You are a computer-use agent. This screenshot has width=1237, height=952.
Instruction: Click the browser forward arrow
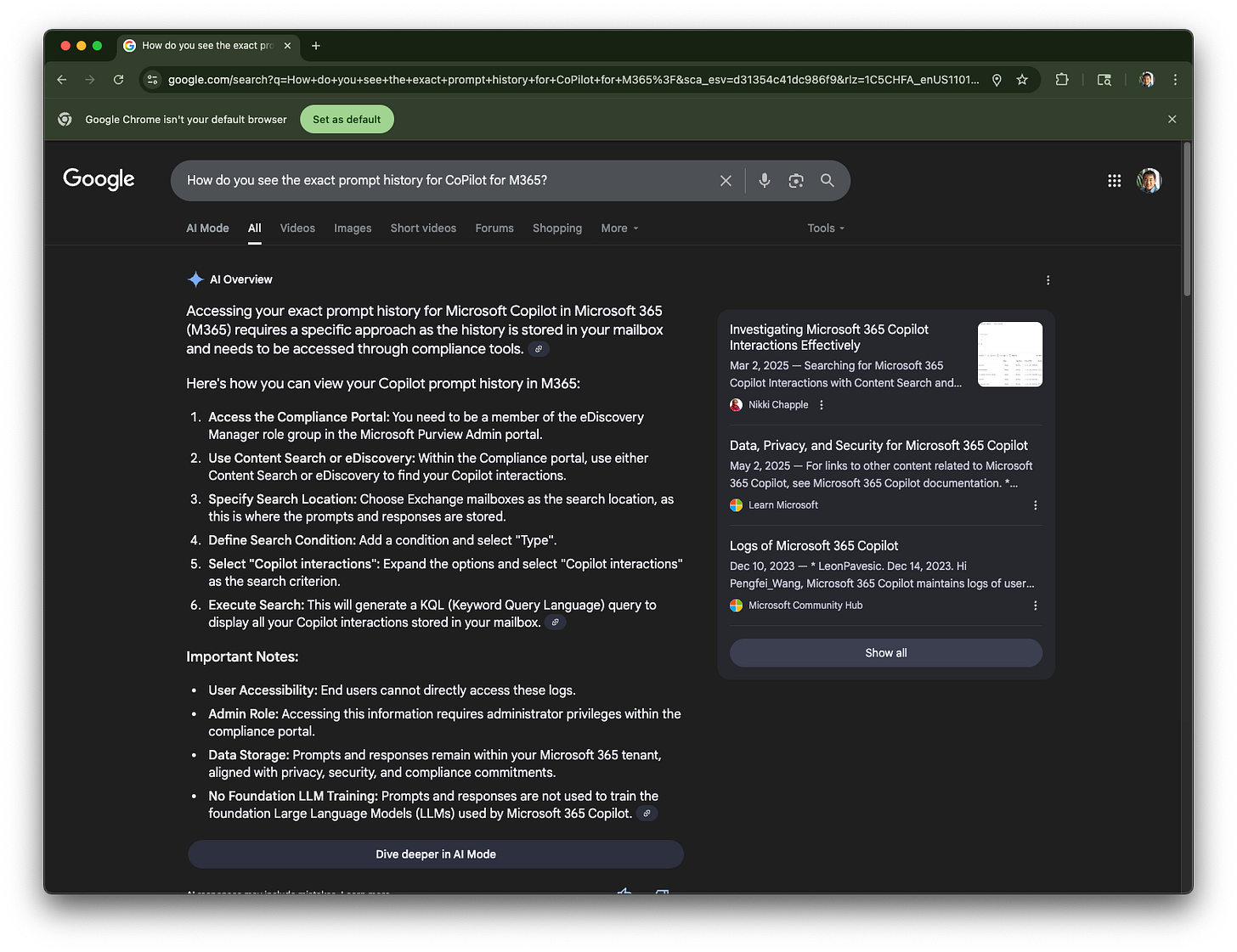pyautogui.click(x=90, y=80)
